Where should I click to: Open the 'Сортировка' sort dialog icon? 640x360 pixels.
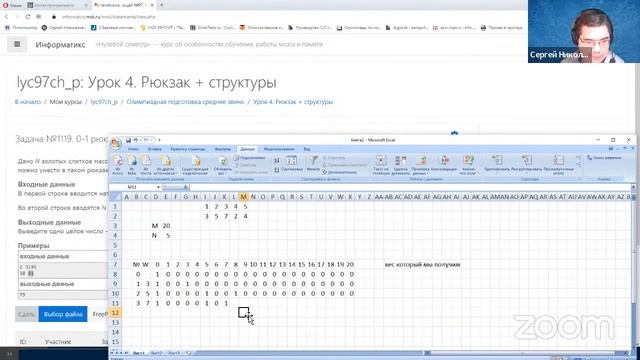click(291, 163)
